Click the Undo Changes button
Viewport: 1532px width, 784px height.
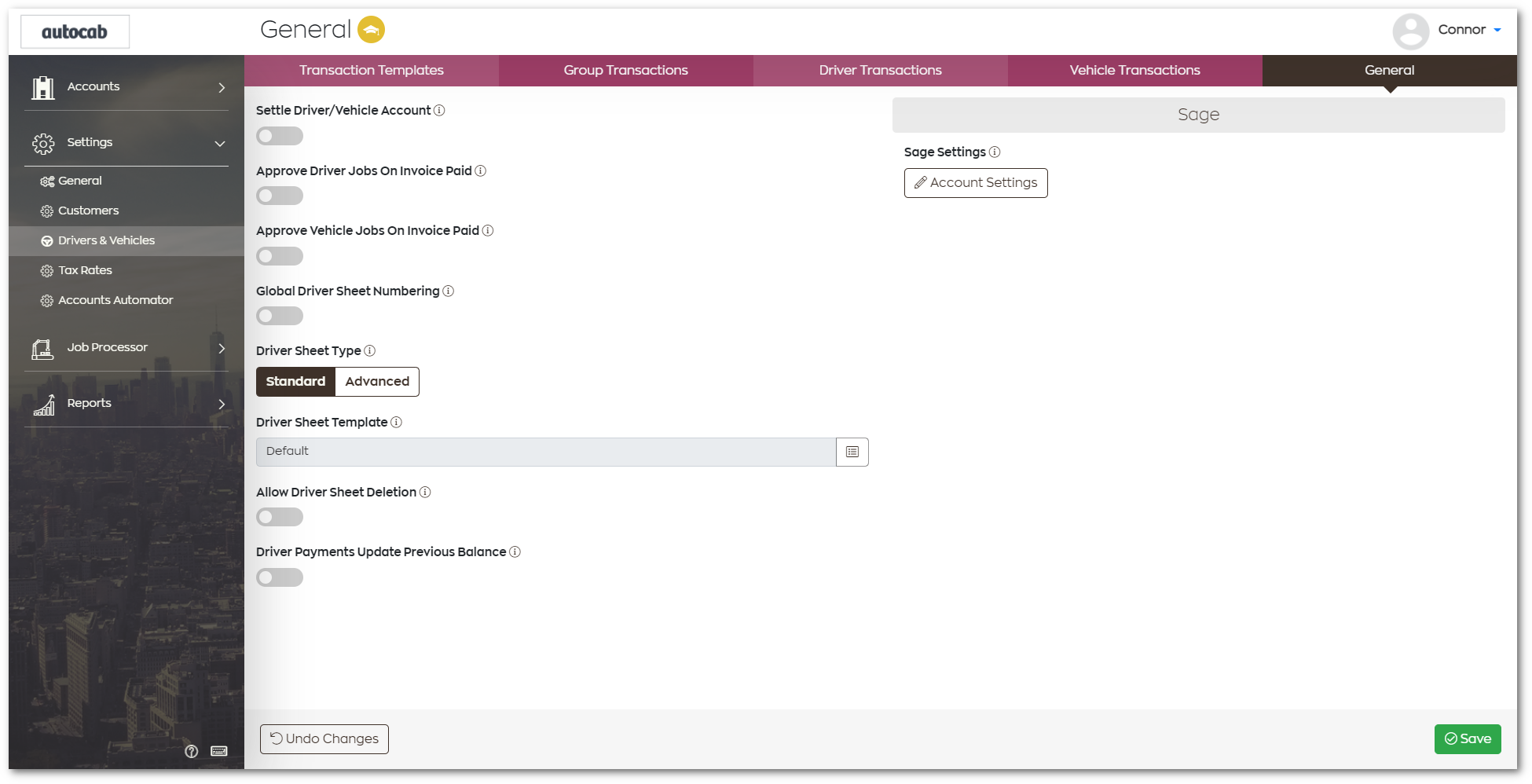[324, 739]
